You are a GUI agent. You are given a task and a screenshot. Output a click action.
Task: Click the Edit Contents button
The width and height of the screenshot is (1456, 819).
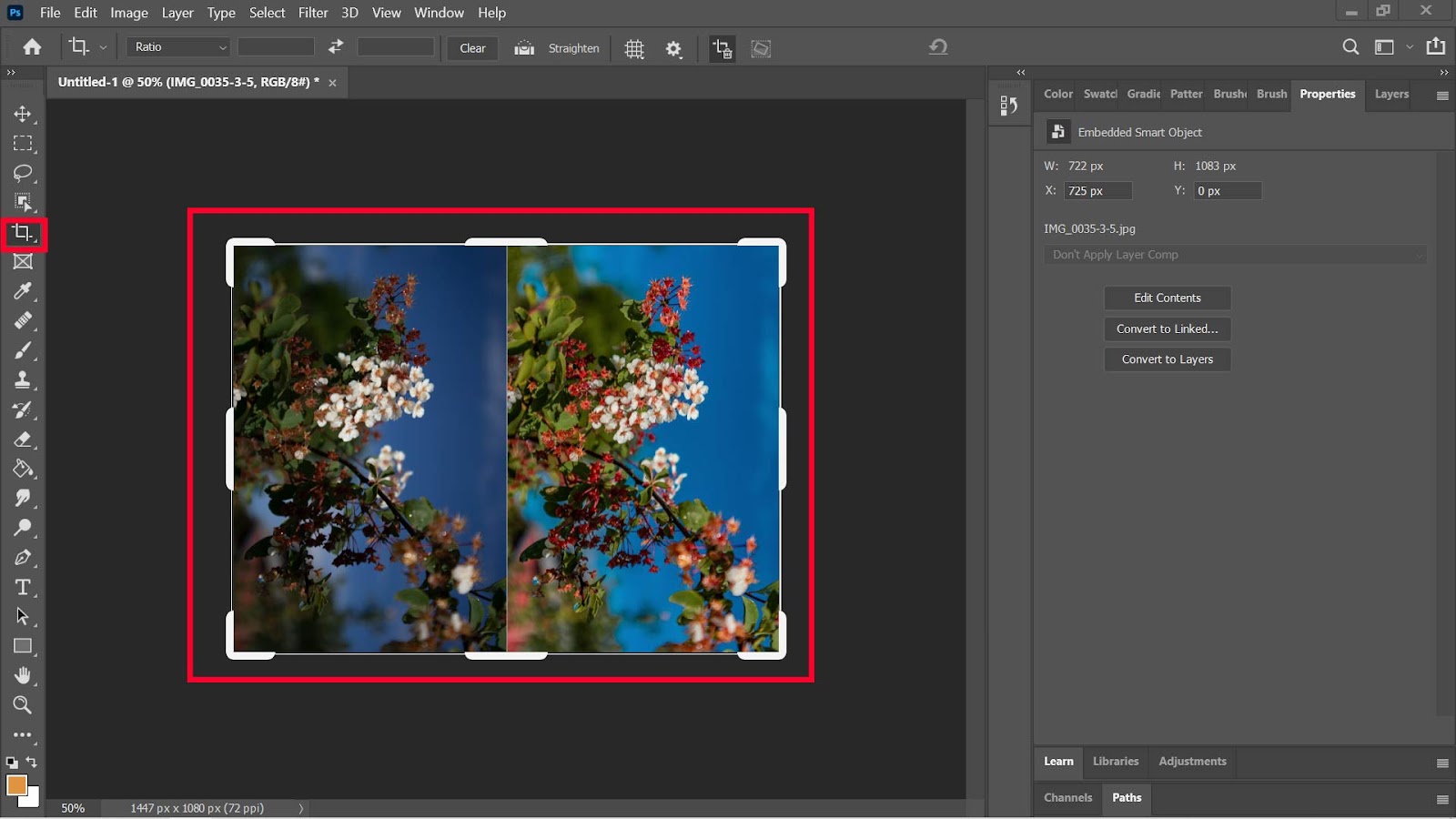point(1167,298)
